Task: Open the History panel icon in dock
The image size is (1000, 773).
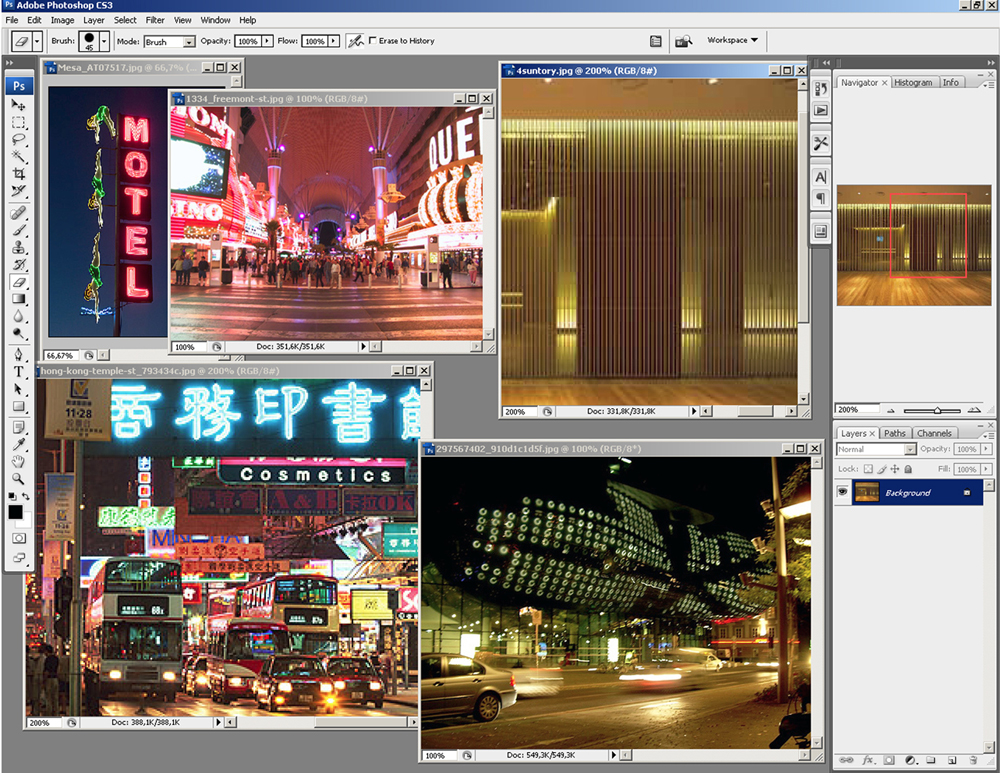Action: pyautogui.click(x=821, y=89)
